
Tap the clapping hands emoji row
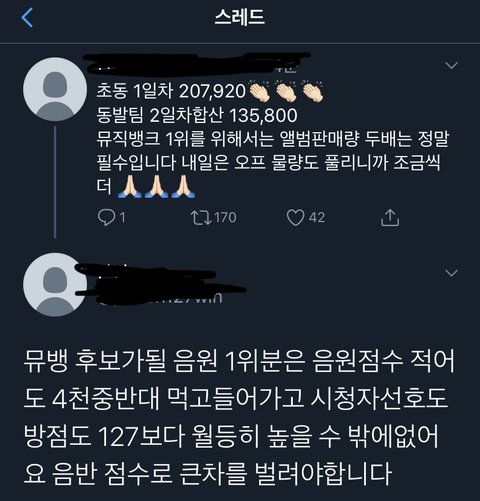286,91
